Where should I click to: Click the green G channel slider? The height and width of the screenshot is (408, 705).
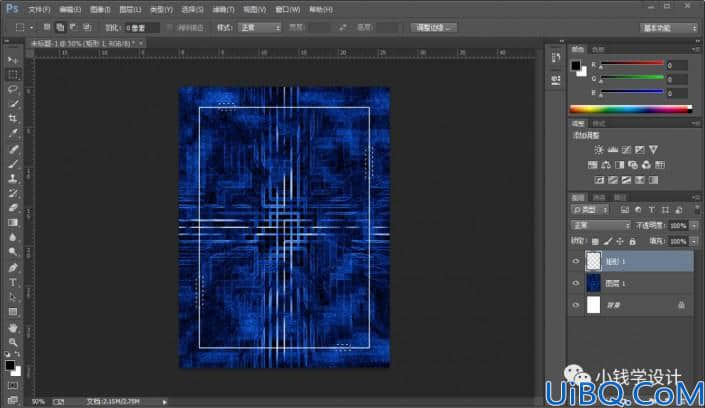632,78
